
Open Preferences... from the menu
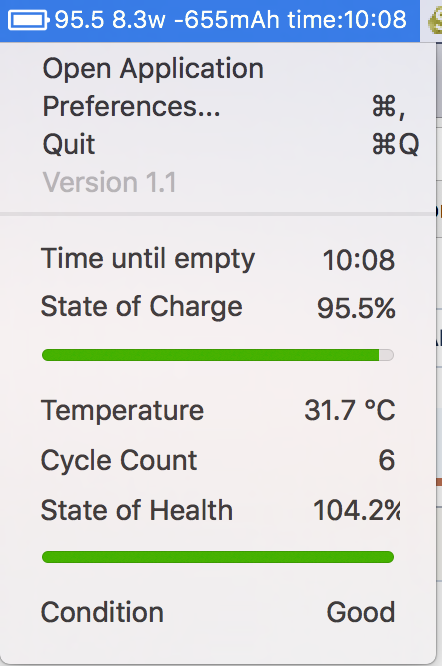218,106
